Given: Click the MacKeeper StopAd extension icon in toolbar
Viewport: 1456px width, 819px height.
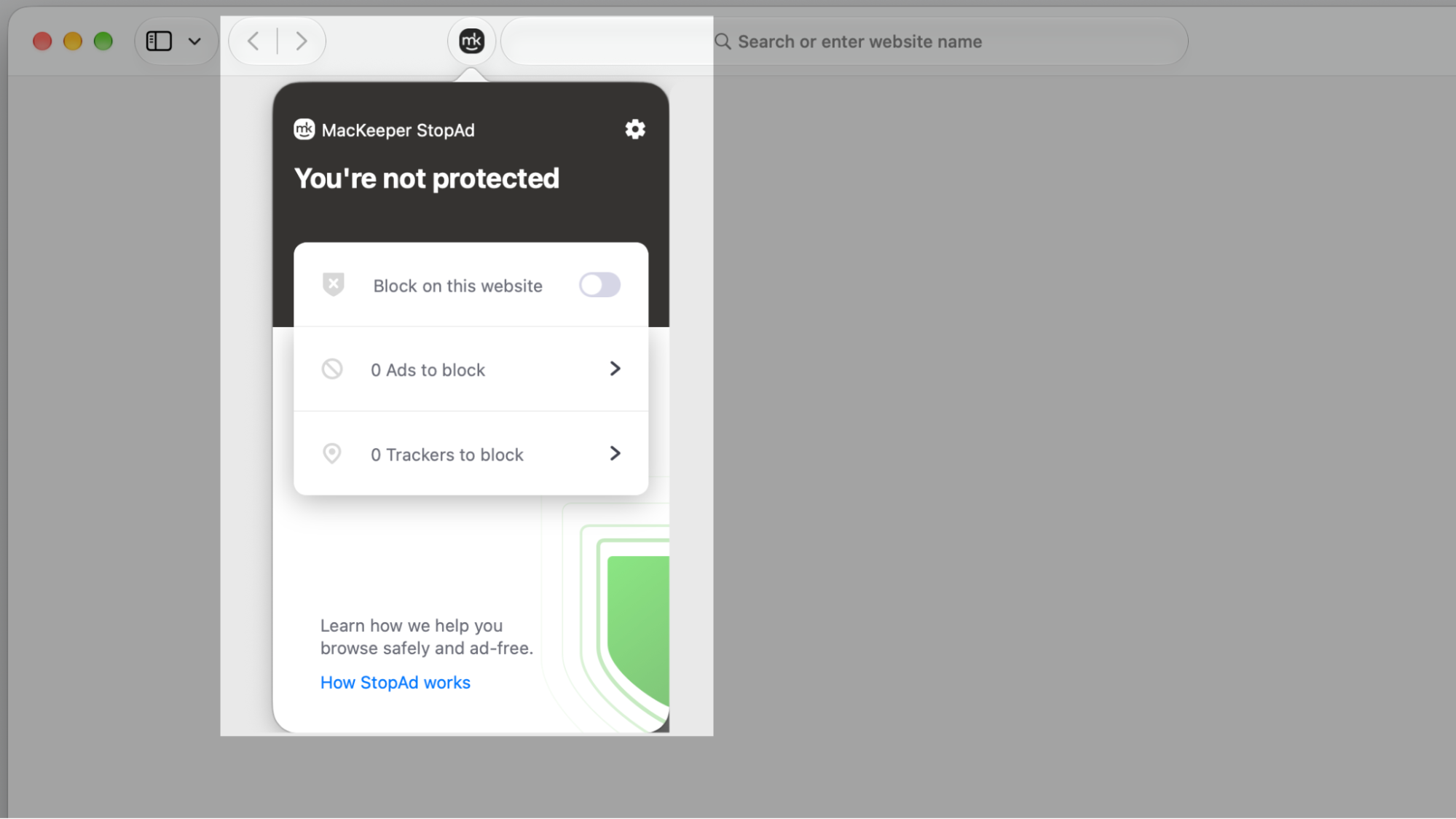Looking at the screenshot, I should click(x=471, y=42).
